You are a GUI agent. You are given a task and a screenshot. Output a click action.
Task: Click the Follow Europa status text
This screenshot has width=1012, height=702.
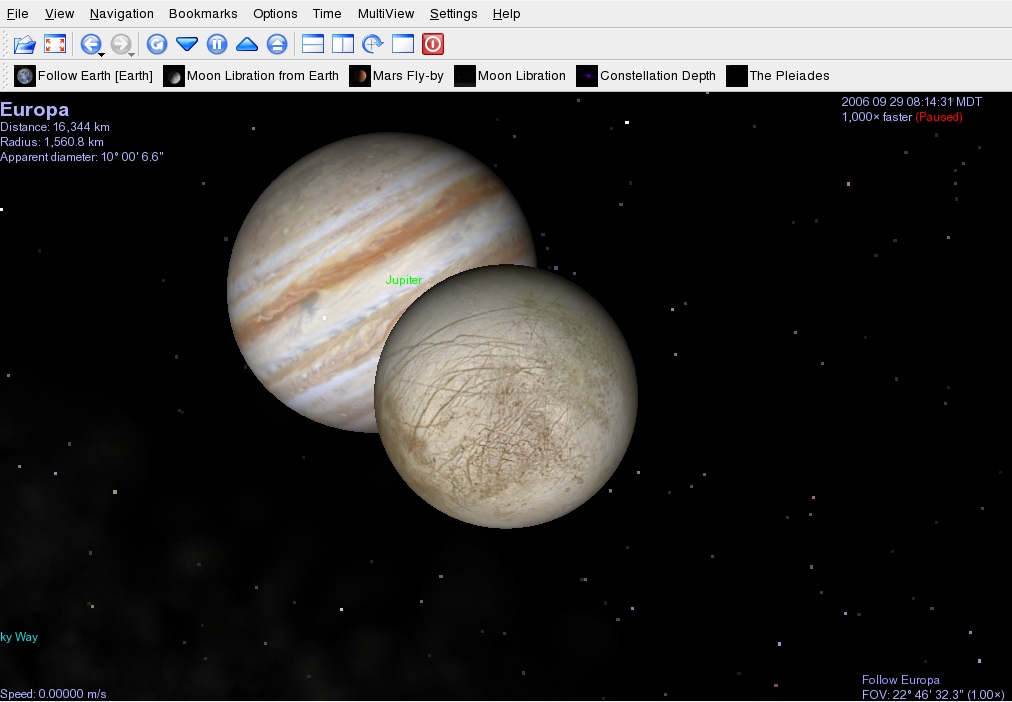point(900,679)
